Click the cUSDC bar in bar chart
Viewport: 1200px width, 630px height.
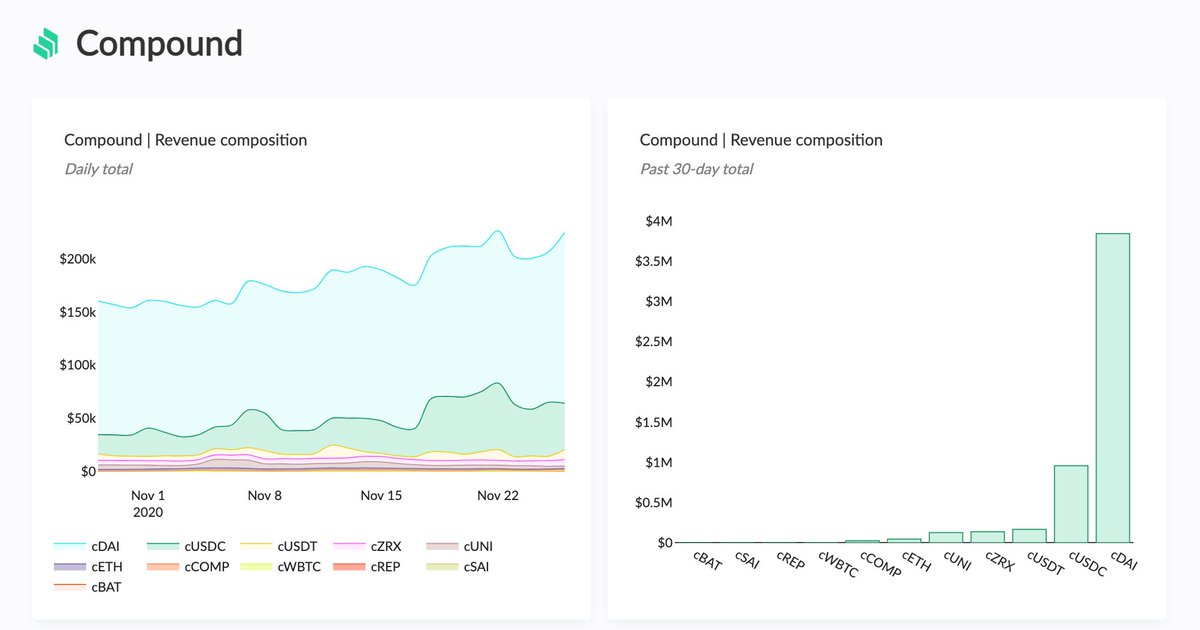pyautogui.click(x=1071, y=504)
